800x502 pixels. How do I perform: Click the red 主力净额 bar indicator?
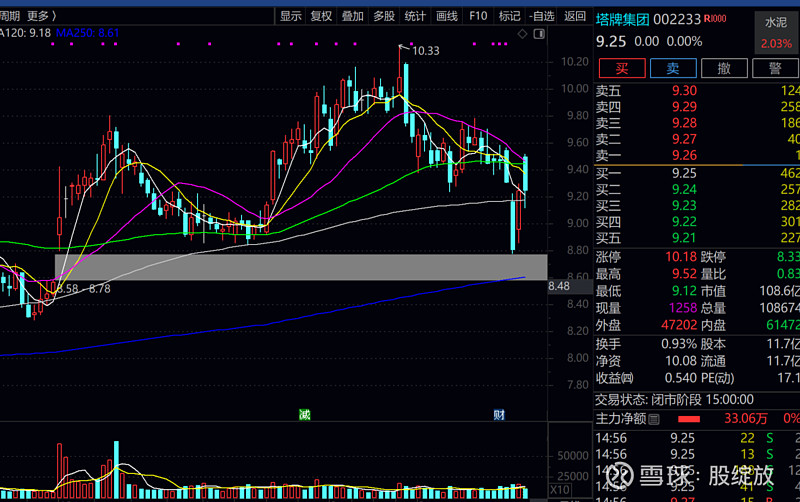[689, 419]
